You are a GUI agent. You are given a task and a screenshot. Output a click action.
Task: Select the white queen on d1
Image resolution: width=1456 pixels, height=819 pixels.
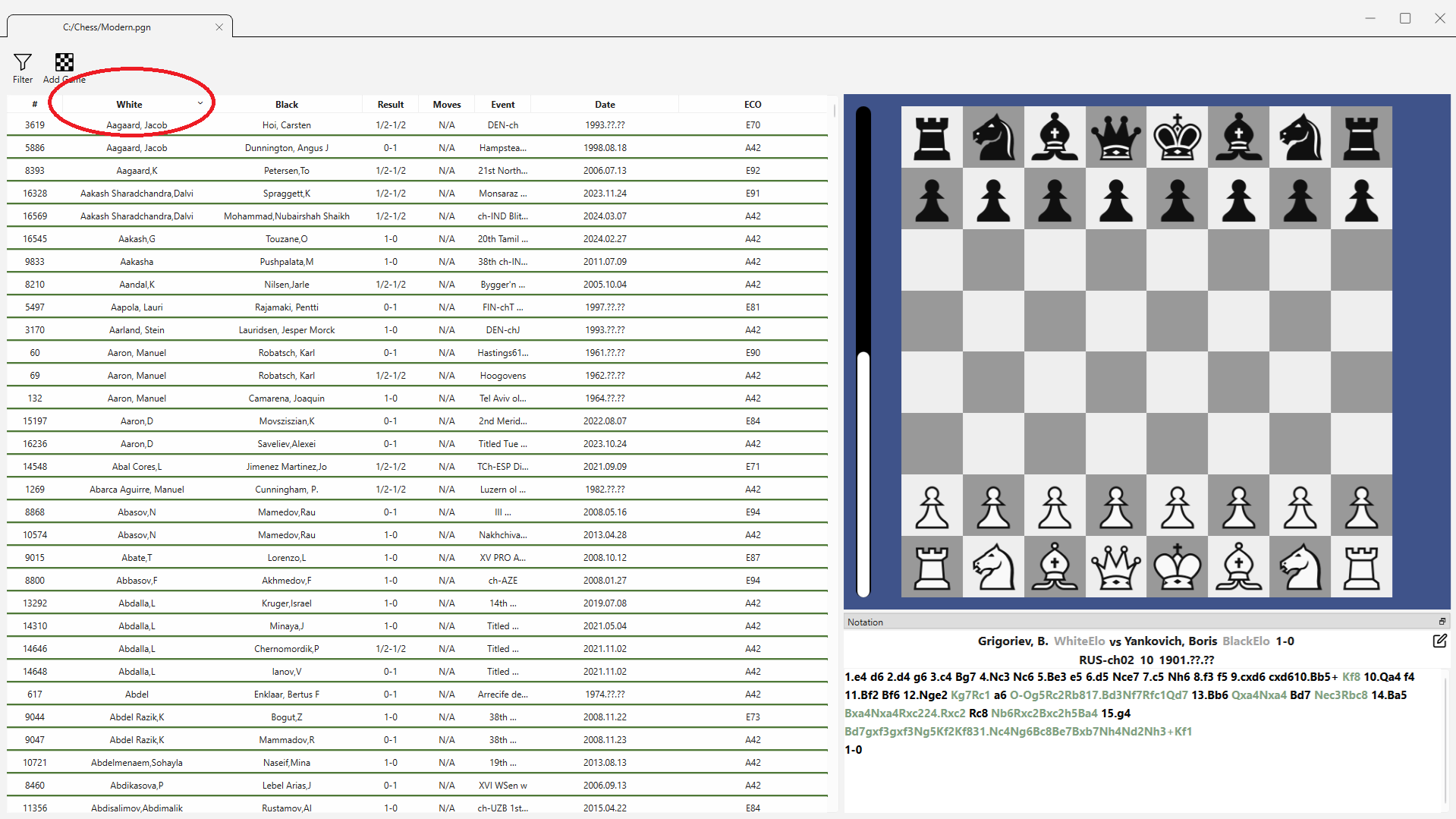pyautogui.click(x=1115, y=567)
